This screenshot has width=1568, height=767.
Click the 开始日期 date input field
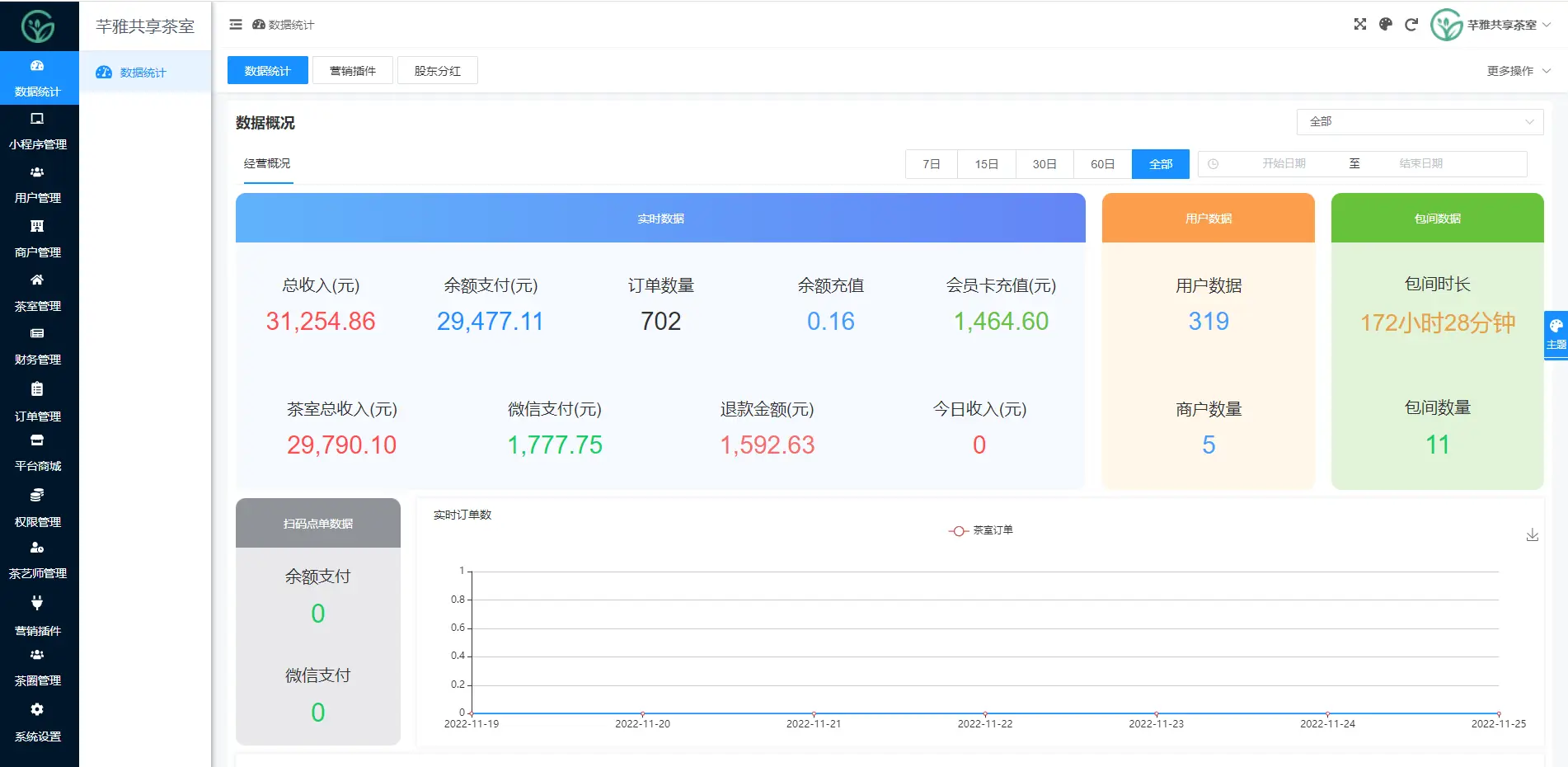point(1284,164)
